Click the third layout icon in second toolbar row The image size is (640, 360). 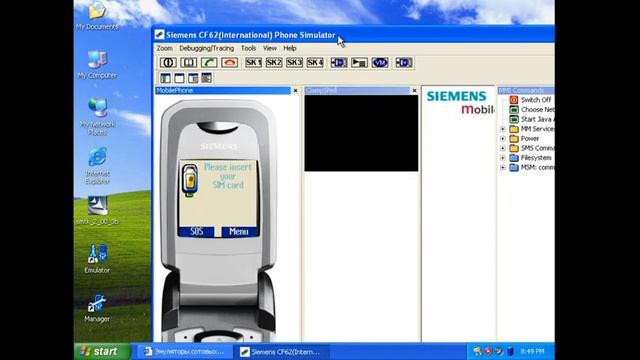click(x=193, y=78)
